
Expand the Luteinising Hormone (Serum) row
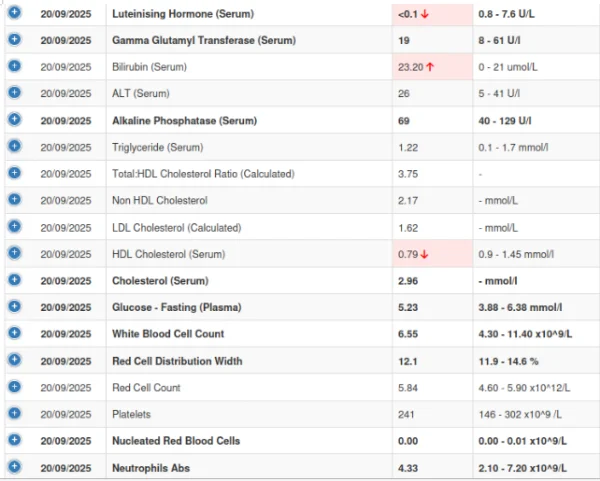pyautogui.click(x=14, y=13)
